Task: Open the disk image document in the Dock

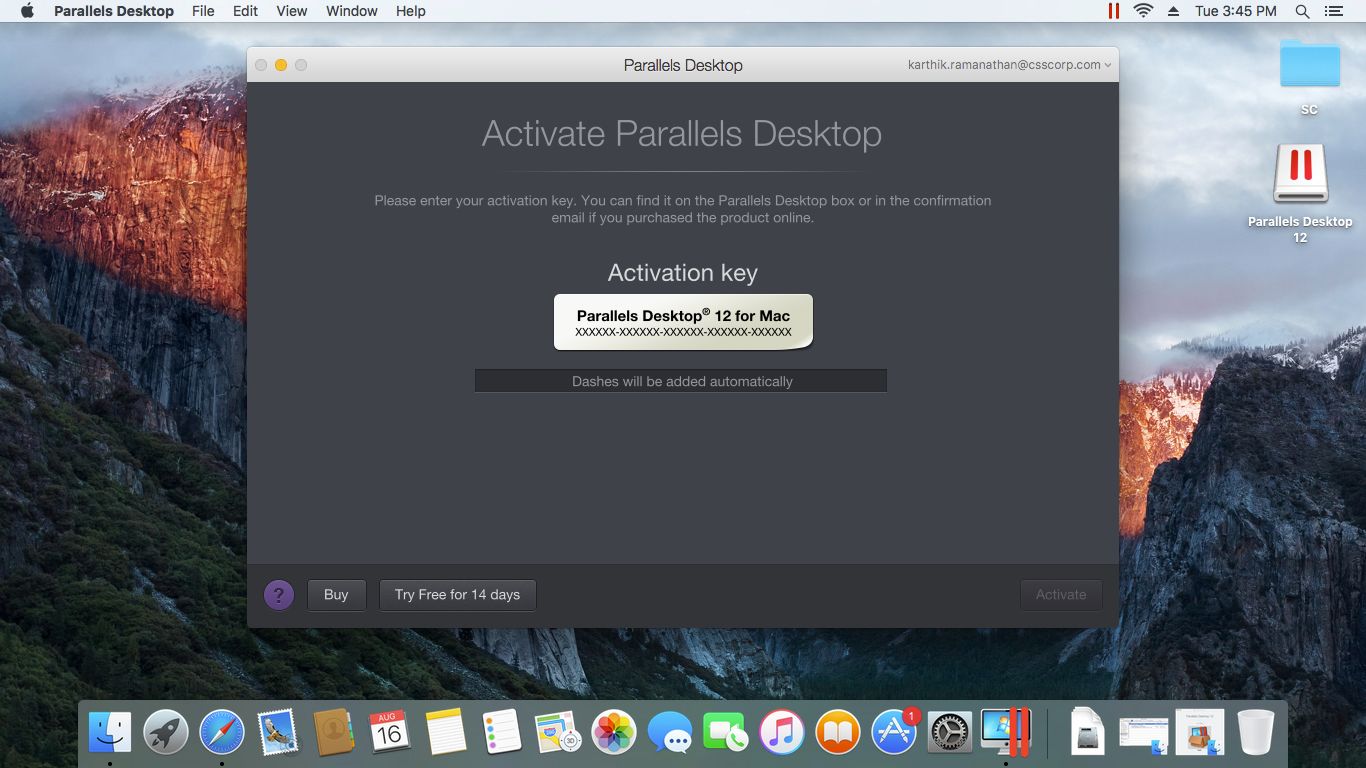Action: coord(1088,733)
